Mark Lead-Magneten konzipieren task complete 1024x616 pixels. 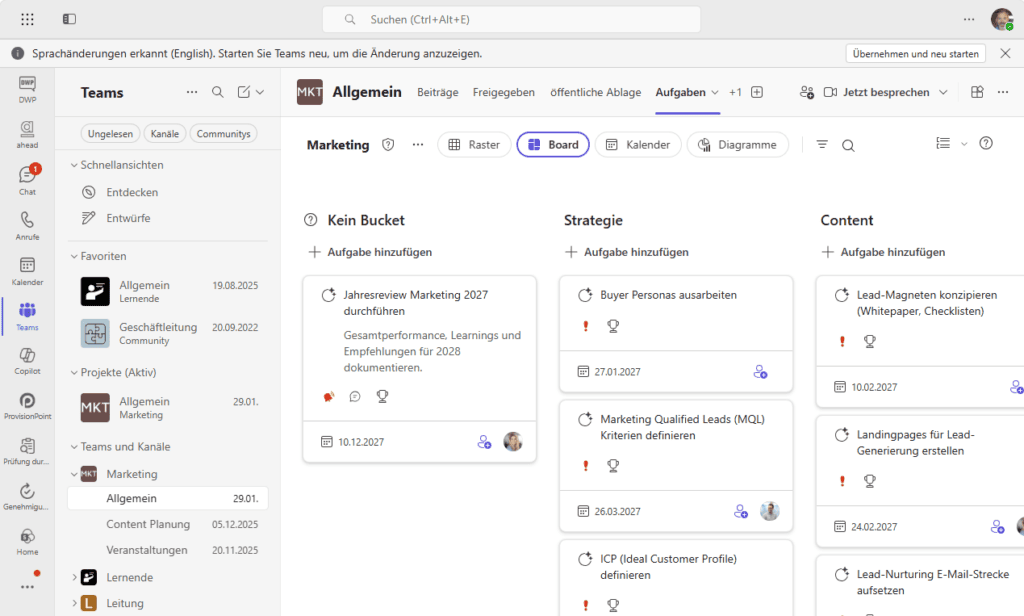click(842, 295)
